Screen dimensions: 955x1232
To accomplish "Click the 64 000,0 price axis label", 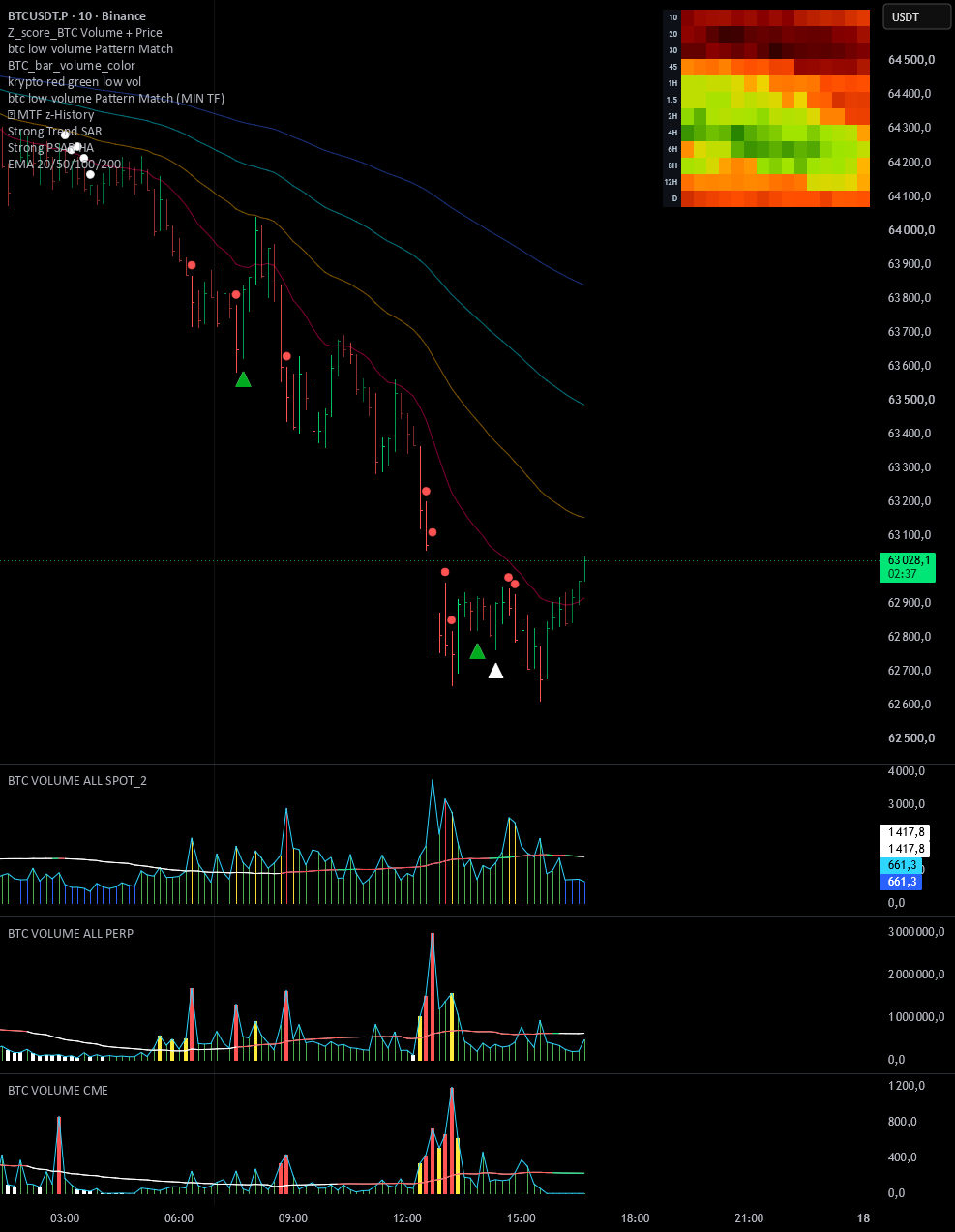I will pyautogui.click(x=911, y=230).
